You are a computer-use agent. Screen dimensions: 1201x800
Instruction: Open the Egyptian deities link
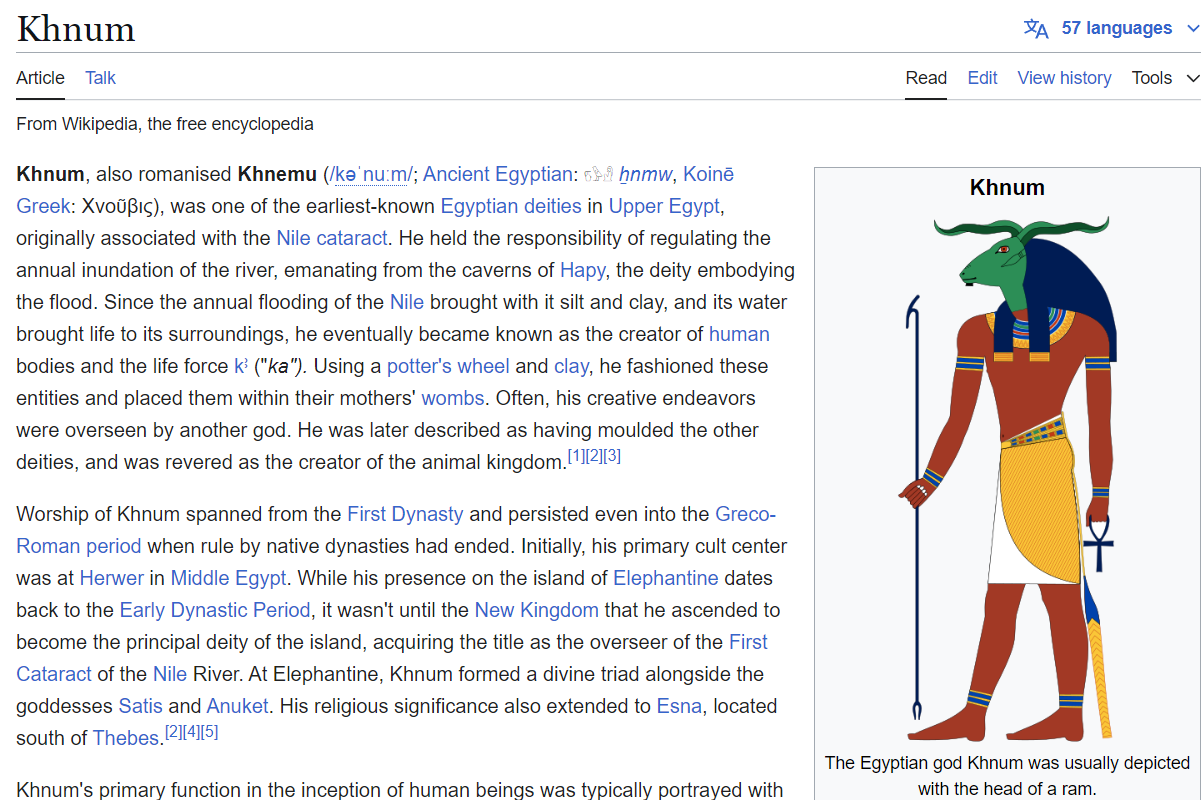(511, 206)
